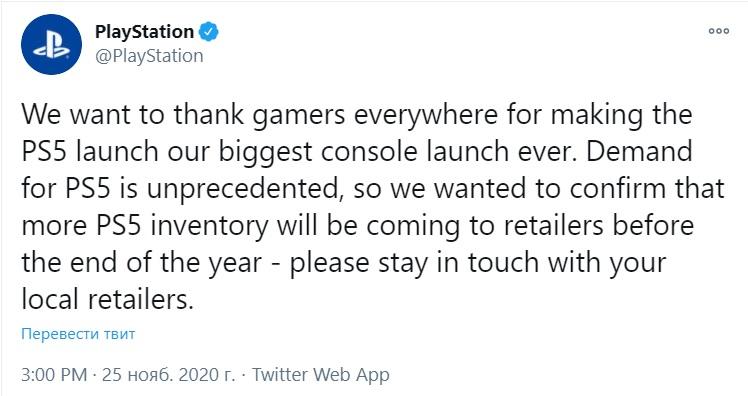Screen dimensions: 748x396
Task: Click the white PS logo inside avatar
Action: [x=52, y=47]
